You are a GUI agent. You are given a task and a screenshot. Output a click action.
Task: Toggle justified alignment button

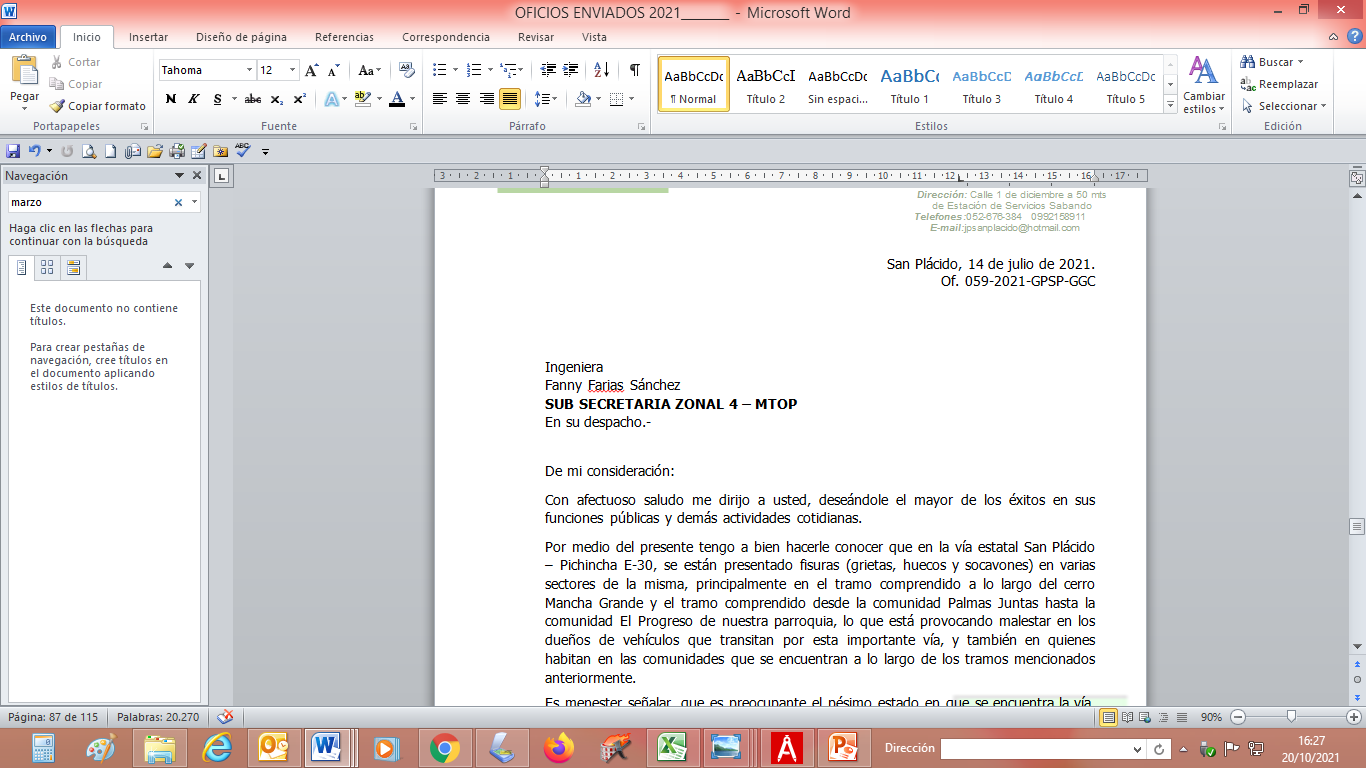tap(510, 99)
